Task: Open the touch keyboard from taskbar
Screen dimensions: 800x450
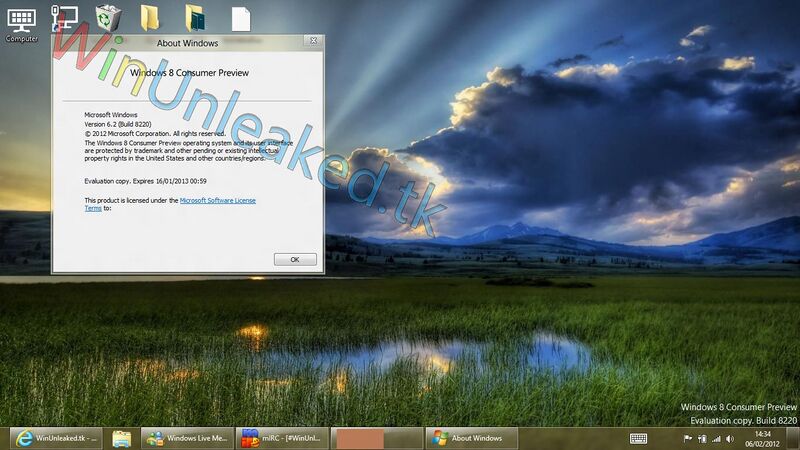Action: pyautogui.click(x=638, y=438)
